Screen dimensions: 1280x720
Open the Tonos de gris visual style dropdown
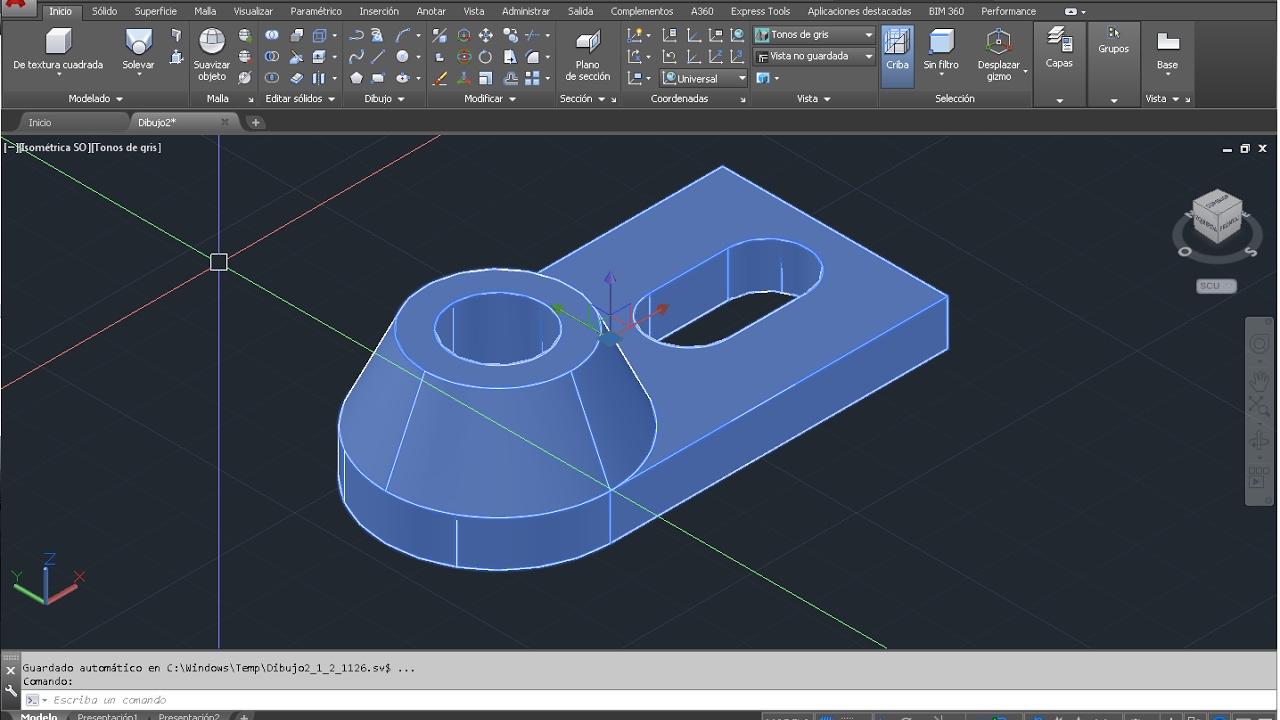click(814, 35)
